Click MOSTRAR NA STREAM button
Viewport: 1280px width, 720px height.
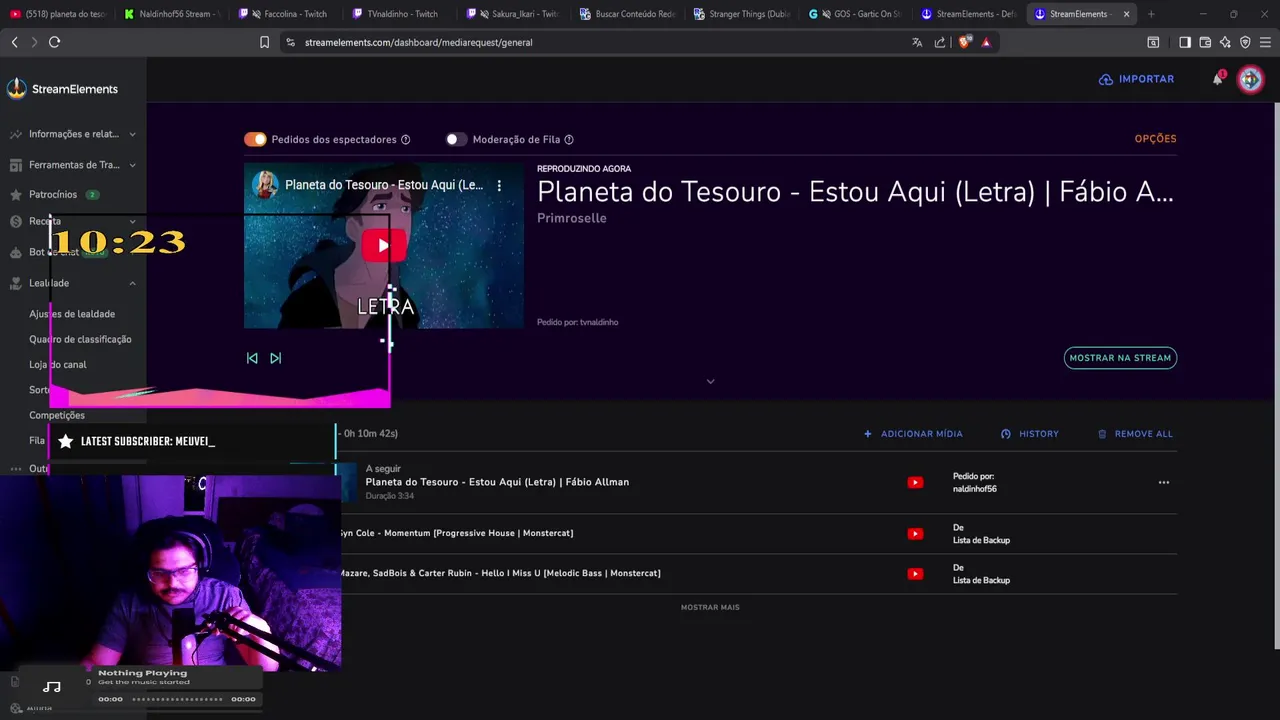[1120, 358]
